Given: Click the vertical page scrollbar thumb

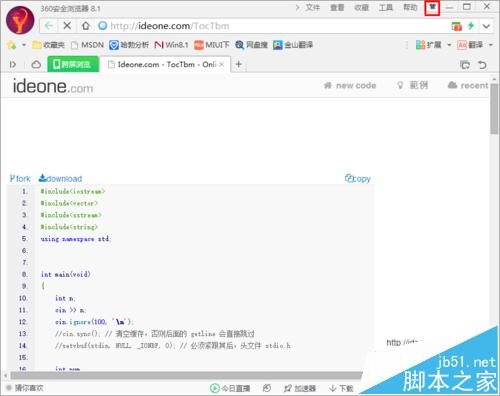Looking at the screenshot, I should click(x=494, y=108).
